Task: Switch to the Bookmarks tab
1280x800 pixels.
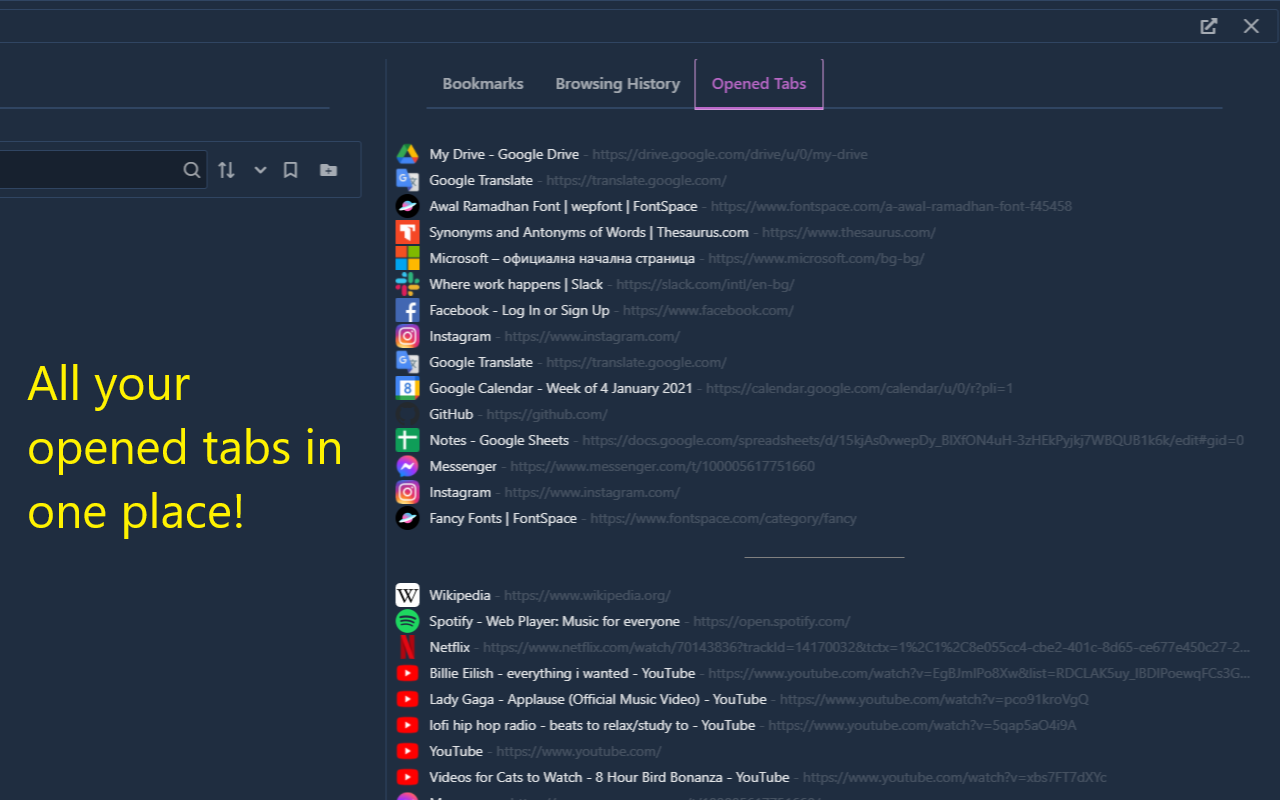Action: [483, 84]
